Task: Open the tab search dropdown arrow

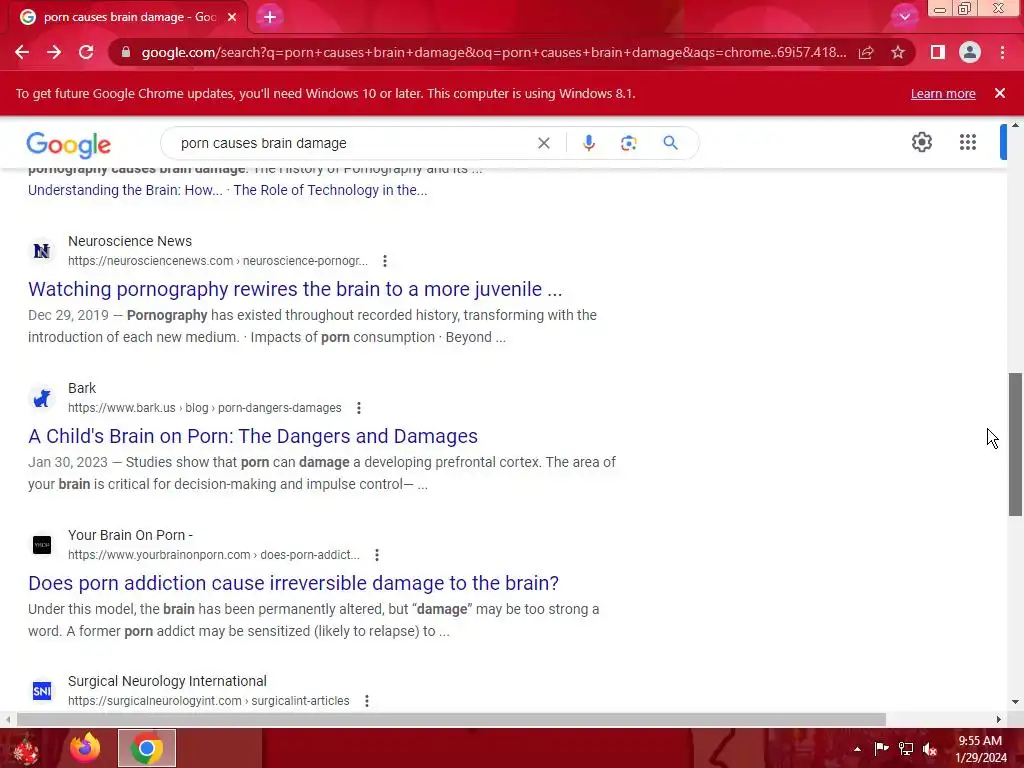Action: click(904, 17)
